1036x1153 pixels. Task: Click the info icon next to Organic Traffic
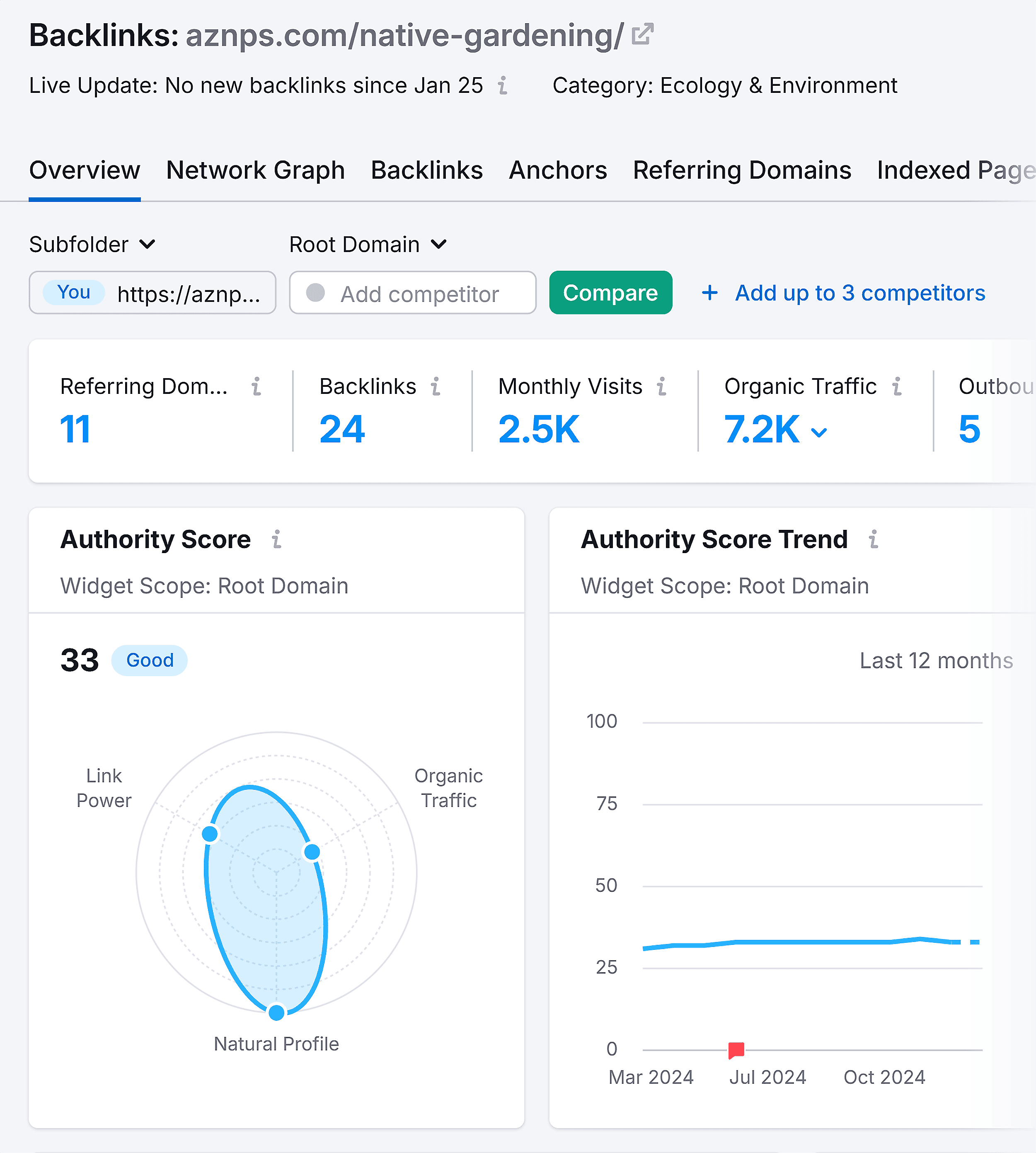click(x=897, y=386)
